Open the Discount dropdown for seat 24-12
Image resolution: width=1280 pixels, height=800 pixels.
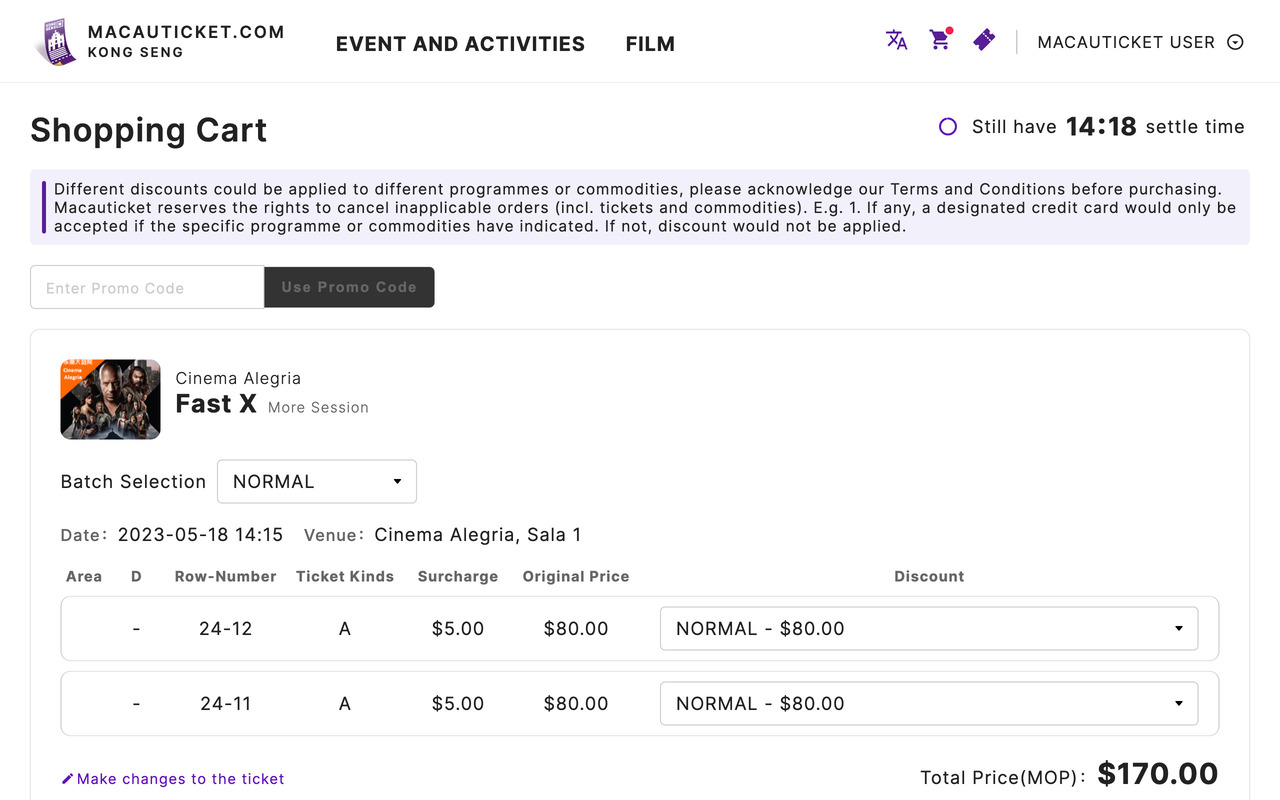tap(929, 629)
